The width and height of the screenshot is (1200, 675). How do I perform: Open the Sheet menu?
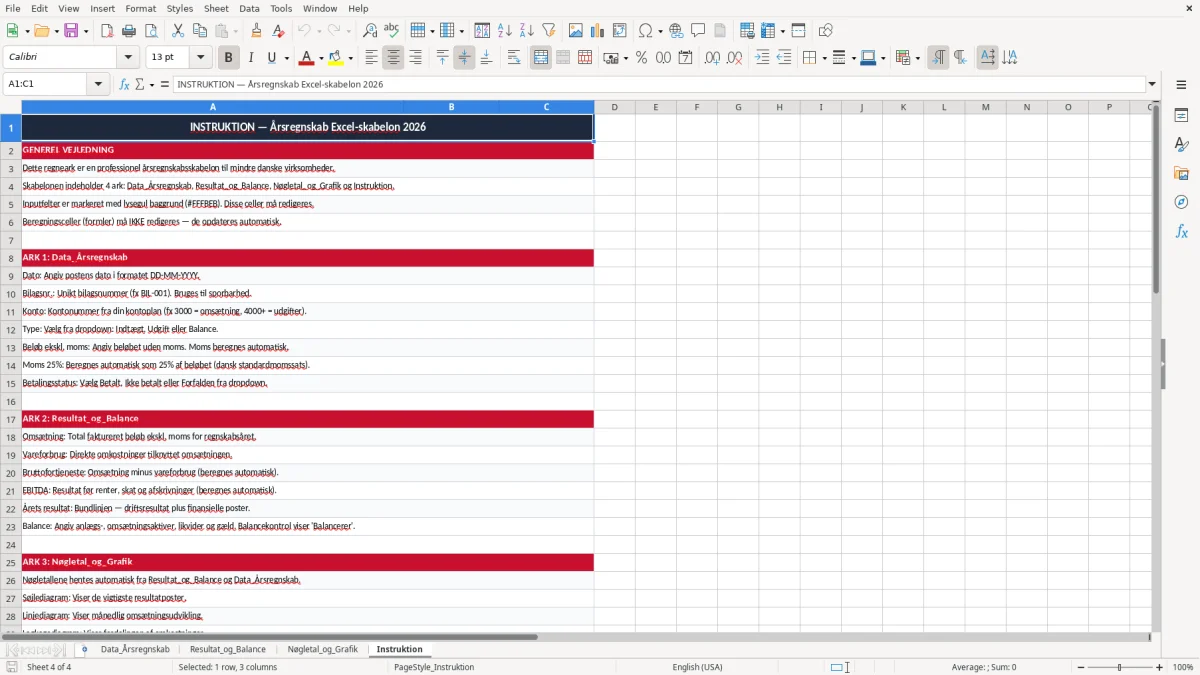(217, 8)
